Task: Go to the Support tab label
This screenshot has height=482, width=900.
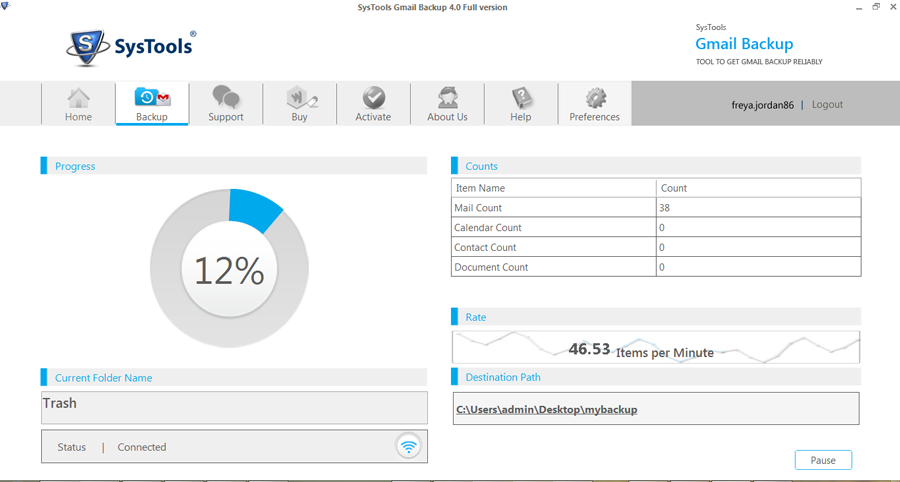Action: pos(226,116)
